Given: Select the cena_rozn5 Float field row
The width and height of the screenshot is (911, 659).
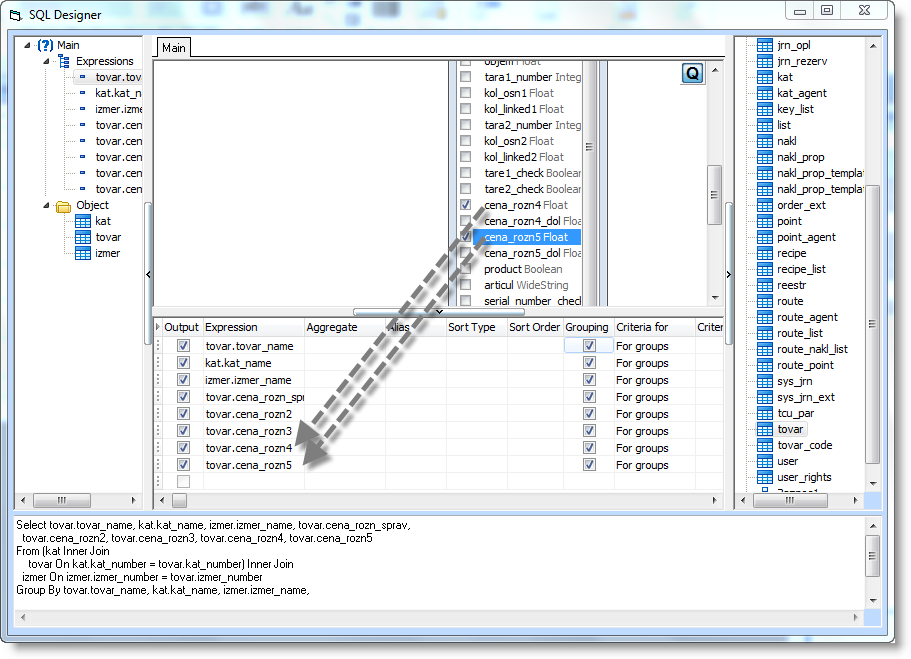Looking at the screenshot, I should click(526, 237).
